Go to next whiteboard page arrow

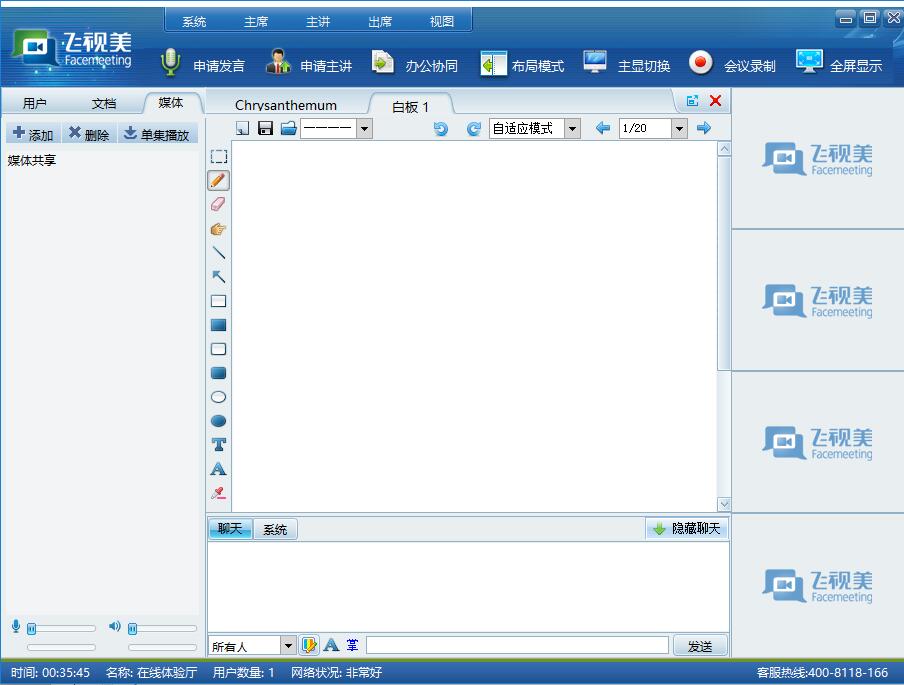[x=704, y=128]
